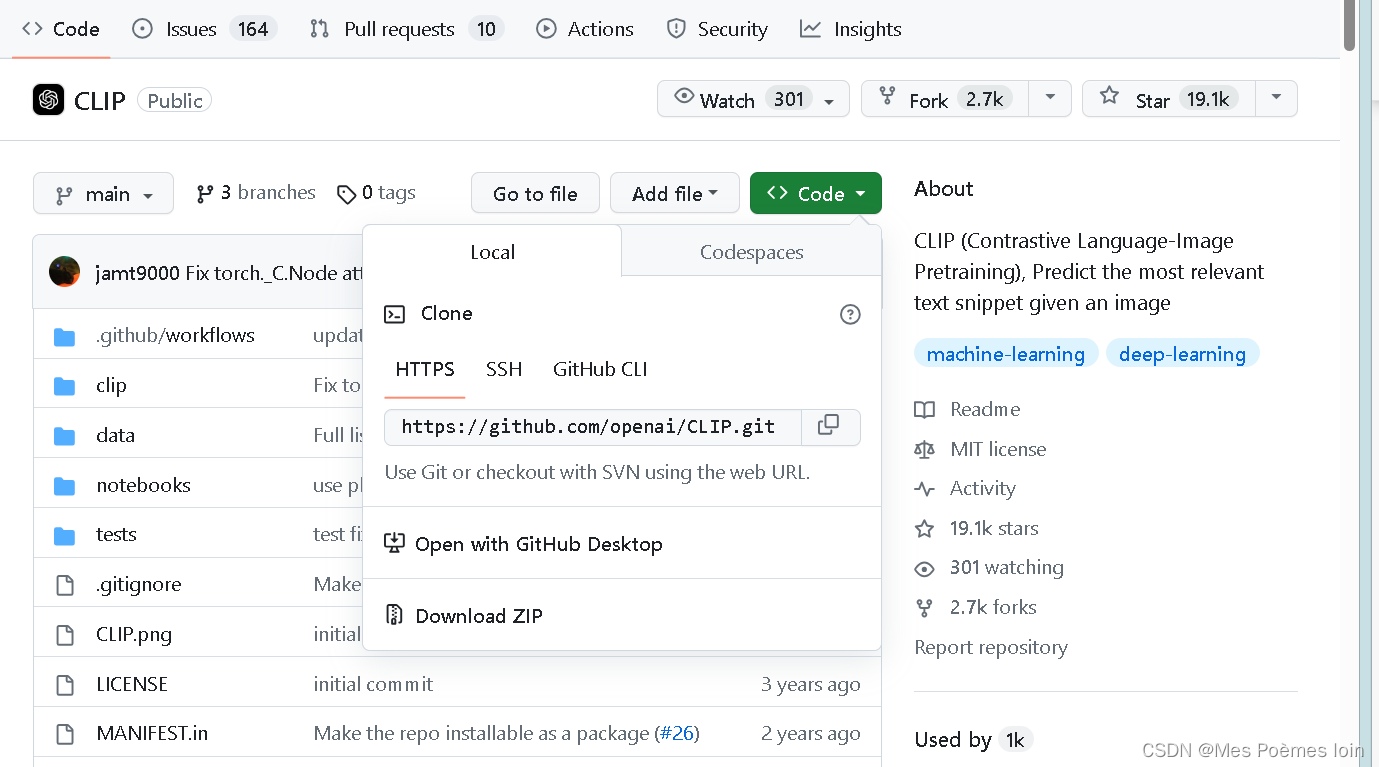Click the folder icon next to notebooks
Screen dimensions: 1379x767
coord(65,486)
